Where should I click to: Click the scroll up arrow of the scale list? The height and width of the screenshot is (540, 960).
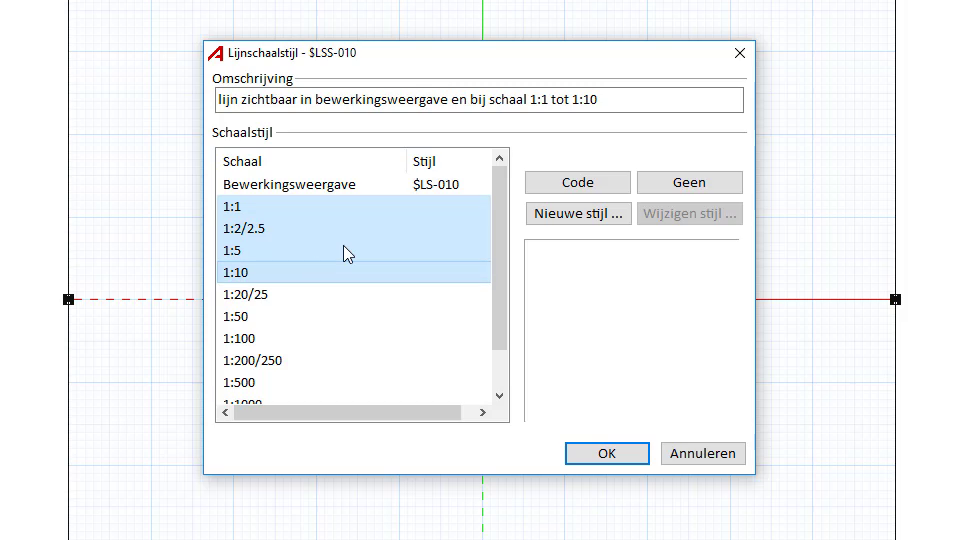[500, 158]
